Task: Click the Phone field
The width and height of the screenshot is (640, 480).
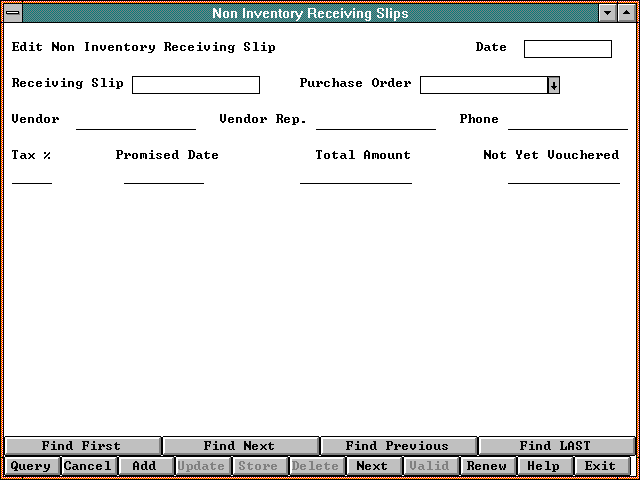Action: (567, 121)
